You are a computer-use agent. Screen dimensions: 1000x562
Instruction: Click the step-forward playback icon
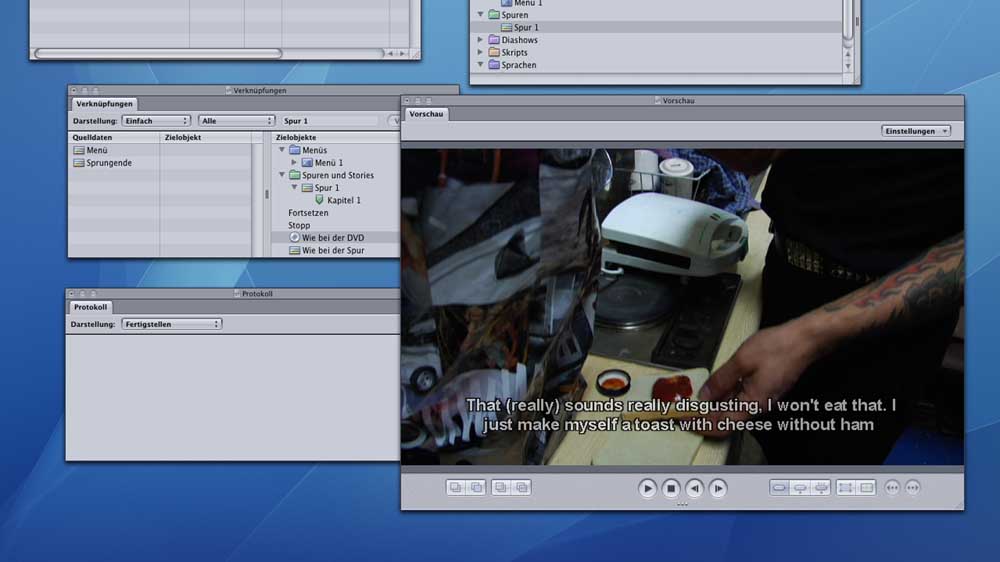[x=718, y=488]
